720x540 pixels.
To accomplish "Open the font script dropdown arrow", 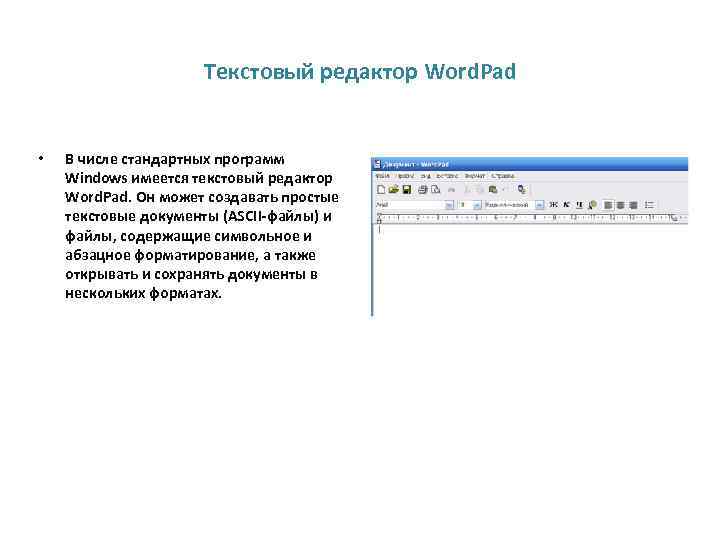I will (x=540, y=205).
